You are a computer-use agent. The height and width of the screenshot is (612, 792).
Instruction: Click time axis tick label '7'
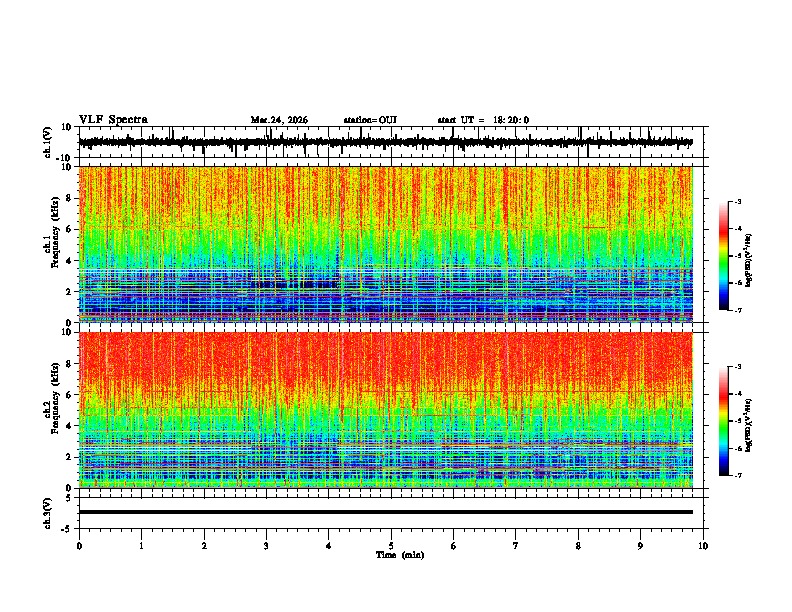pos(516,546)
